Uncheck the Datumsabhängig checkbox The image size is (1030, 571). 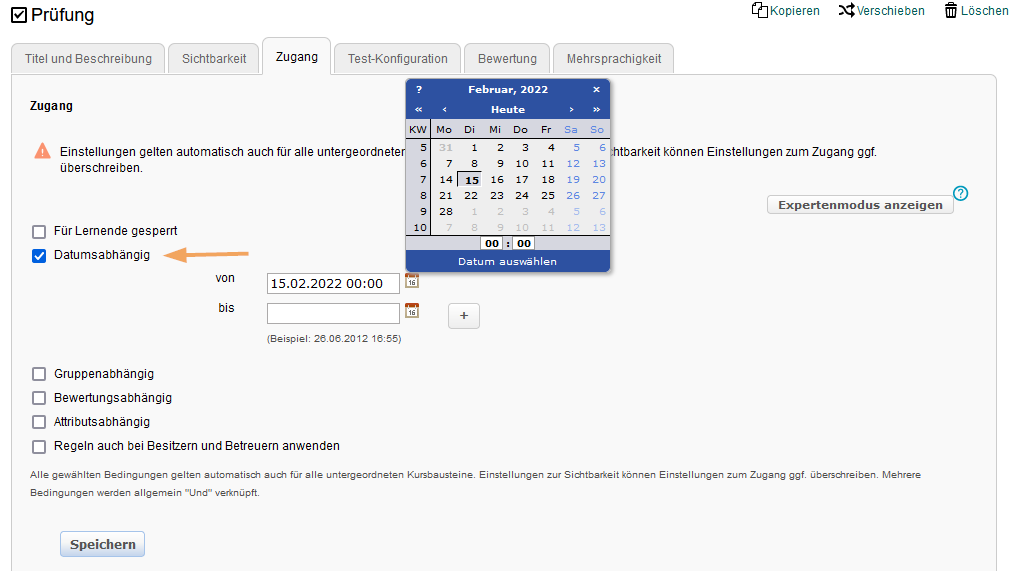pos(39,256)
